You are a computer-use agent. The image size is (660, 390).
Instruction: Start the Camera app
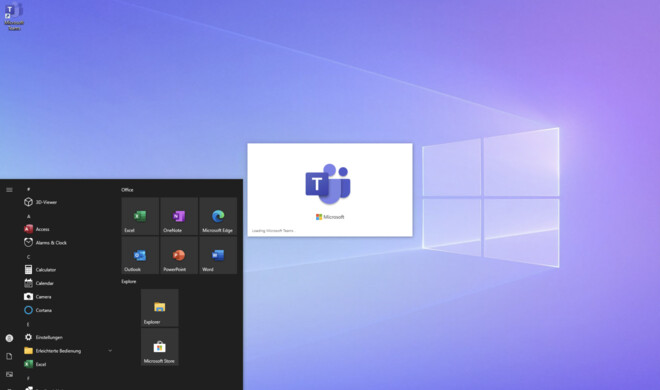coord(38,296)
